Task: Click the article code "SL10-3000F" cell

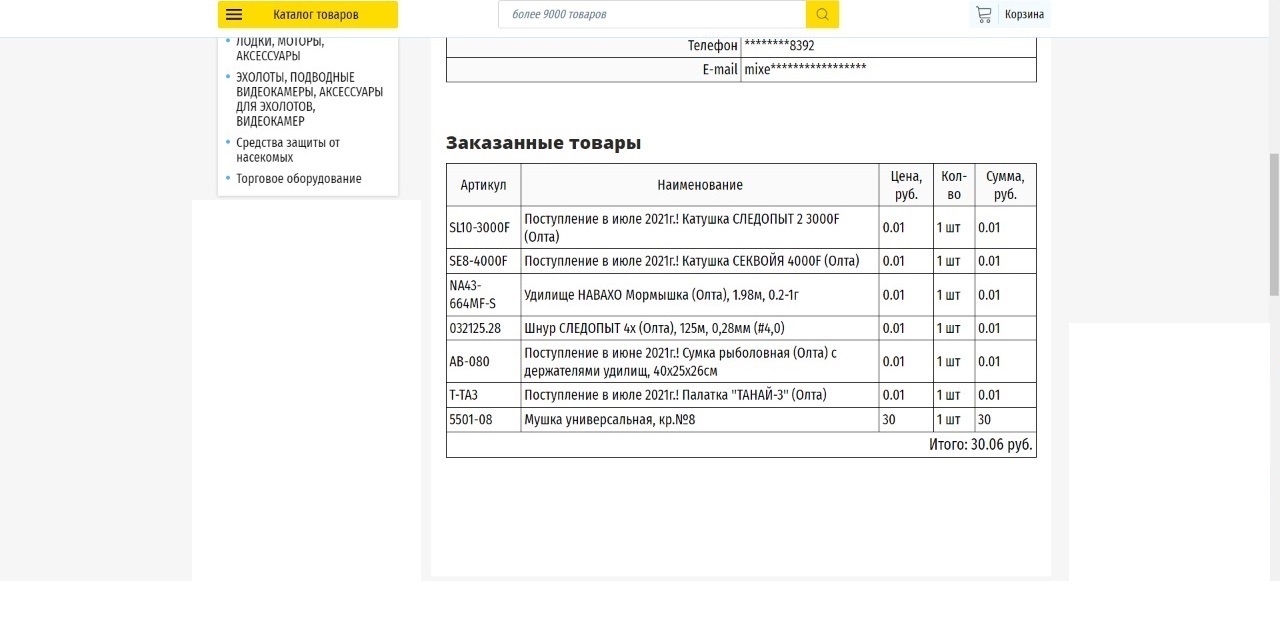Action: (479, 228)
